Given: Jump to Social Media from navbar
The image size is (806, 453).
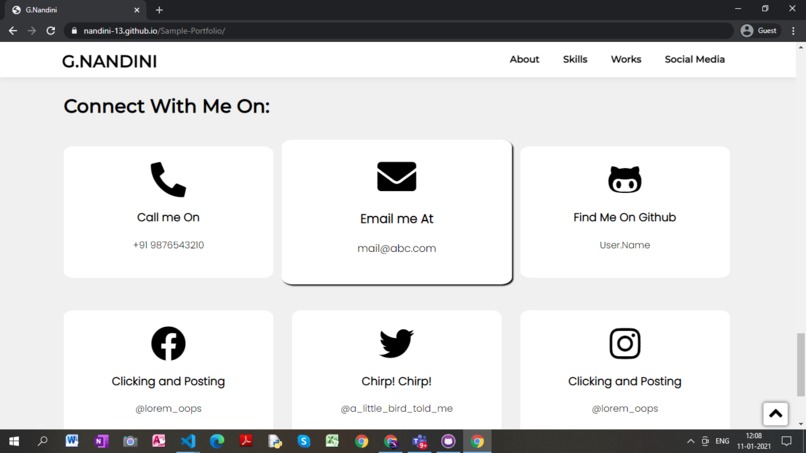Looking at the screenshot, I should (x=694, y=59).
